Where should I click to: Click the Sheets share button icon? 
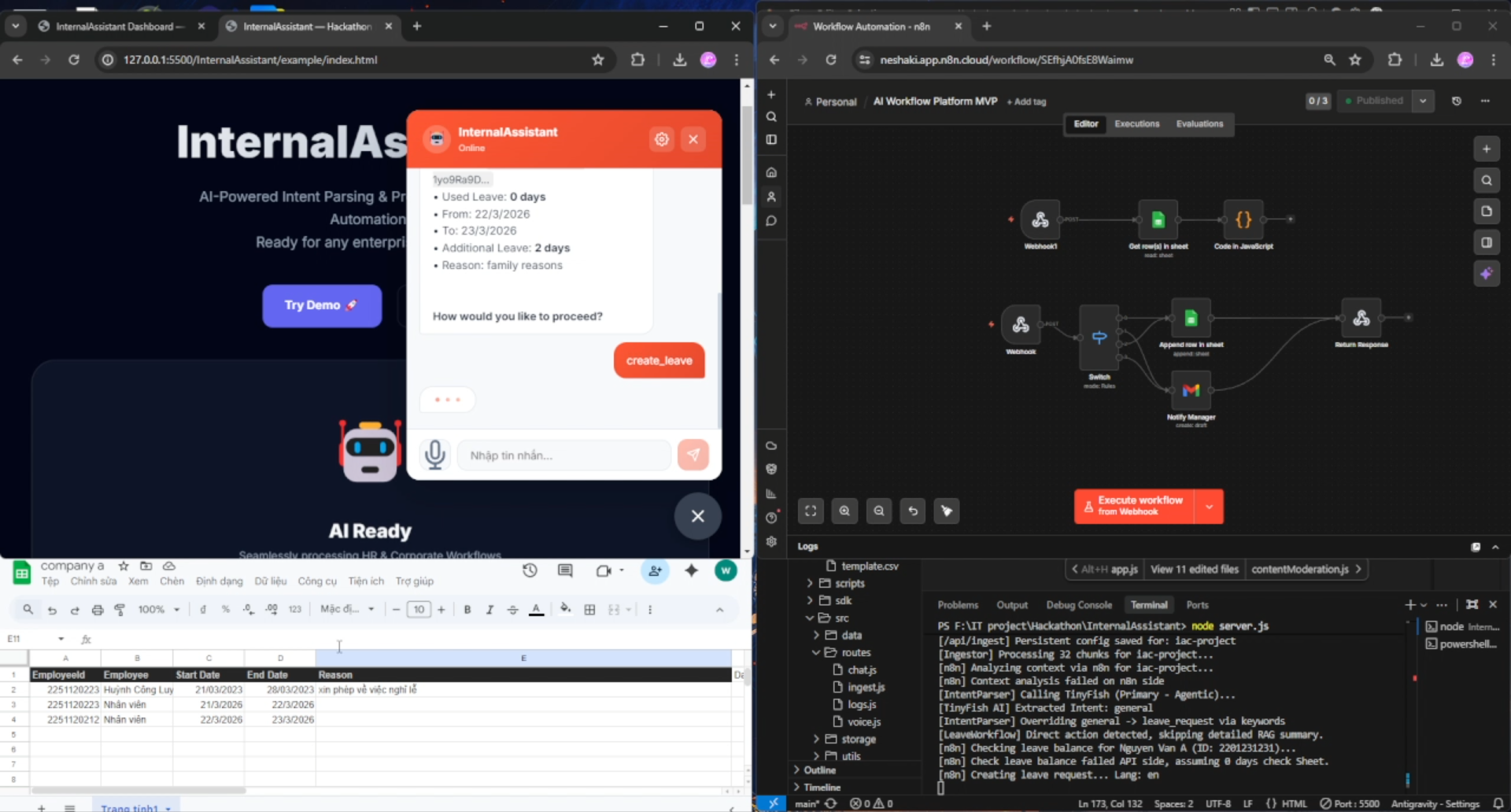[655, 571]
